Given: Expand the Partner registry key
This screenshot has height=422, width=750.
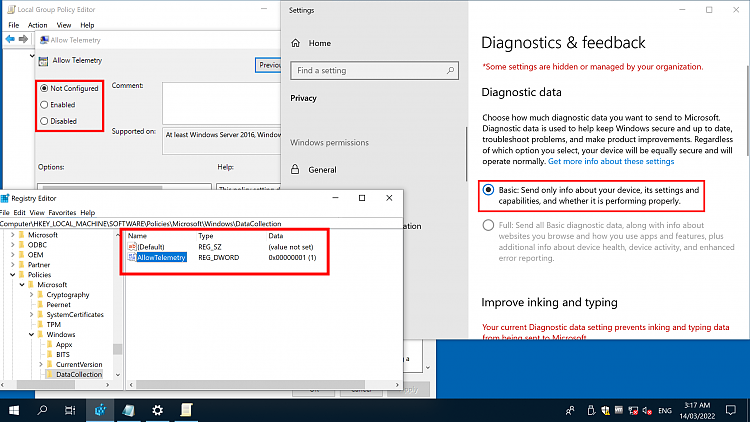Looking at the screenshot, I should pyautogui.click(x=12, y=265).
